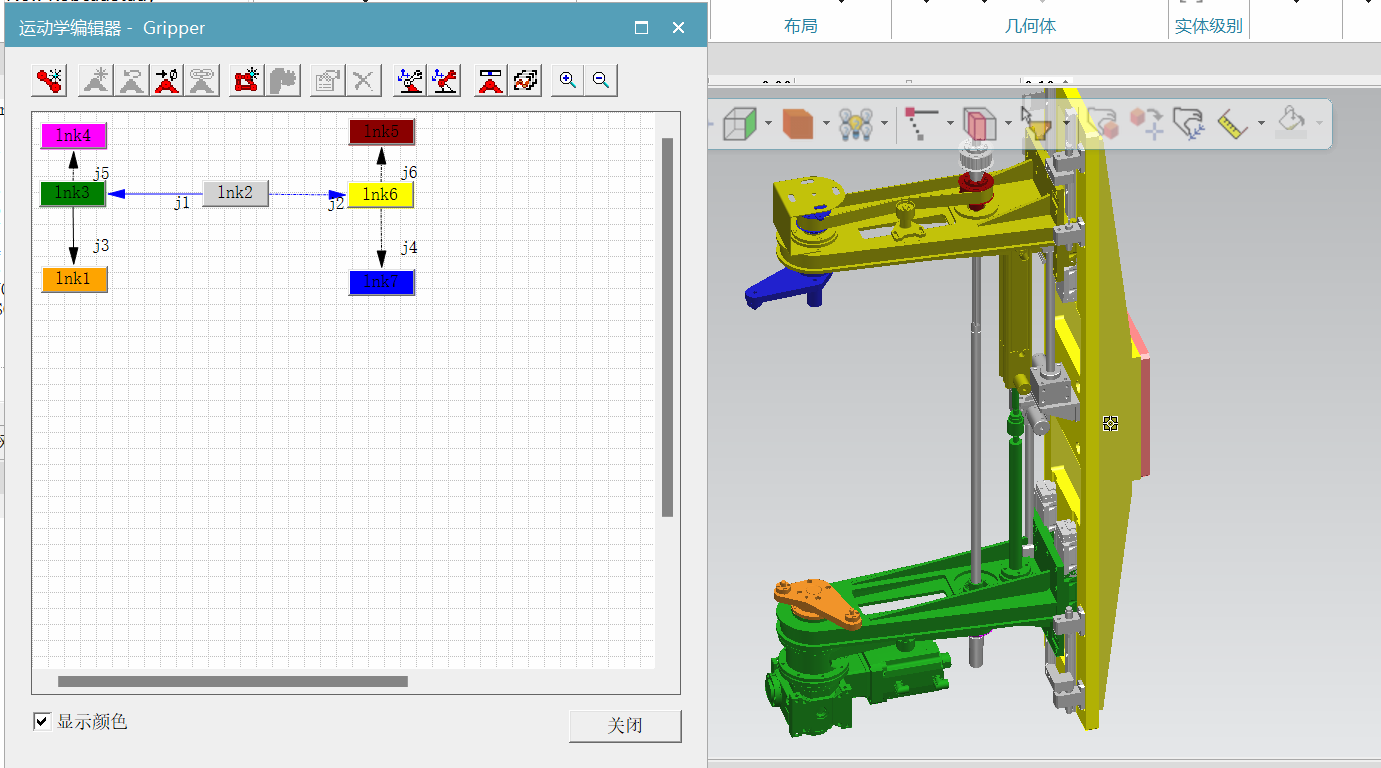Select the Create Link tool
This screenshot has height=768, width=1381.
[x=50, y=81]
